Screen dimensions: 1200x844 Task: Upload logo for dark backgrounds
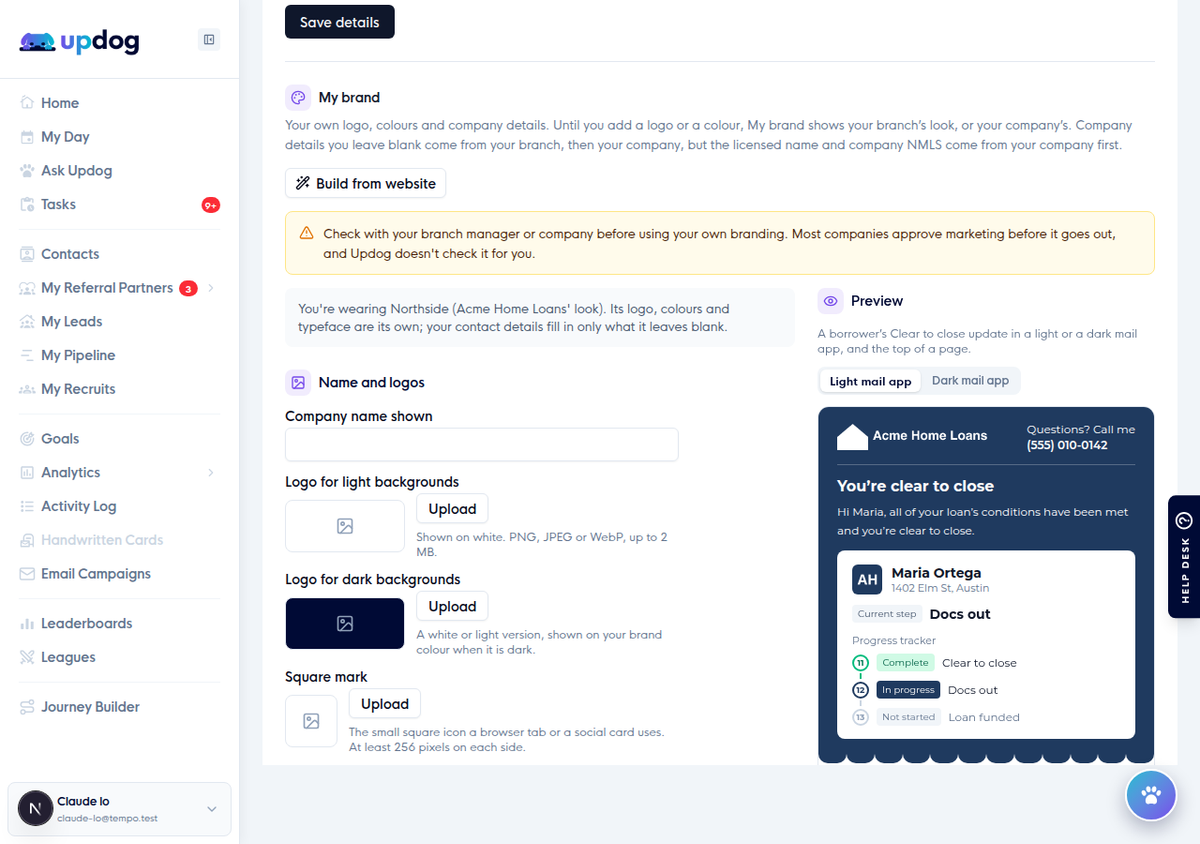452,606
